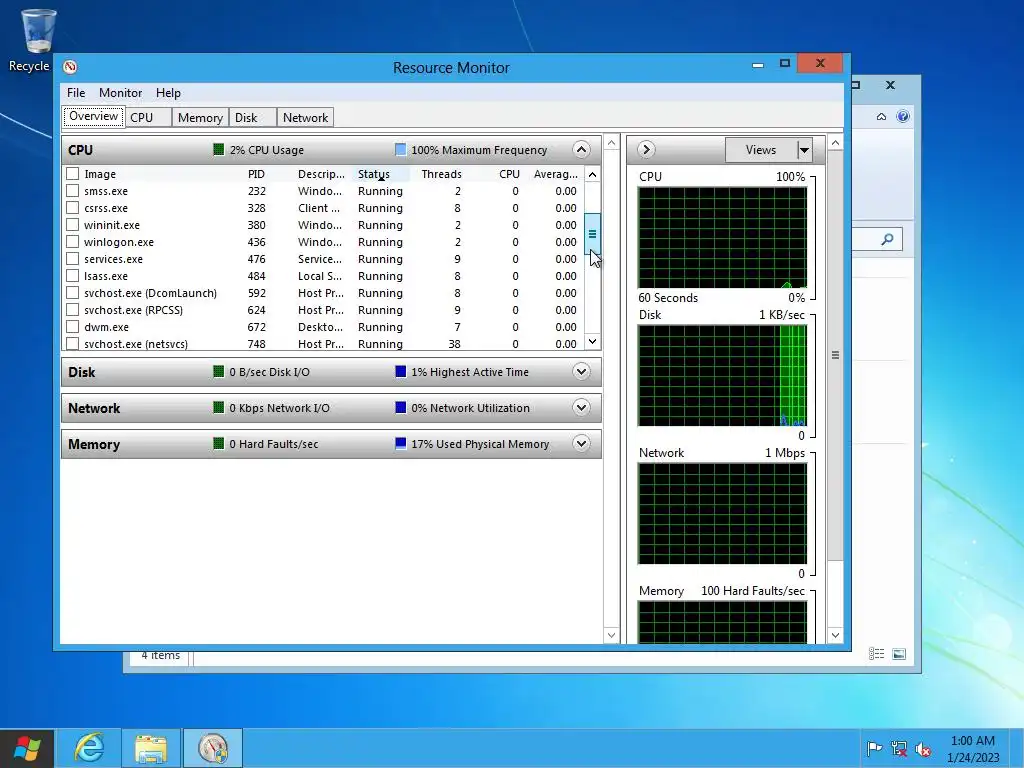Switch to the Disk tab

(252, 118)
